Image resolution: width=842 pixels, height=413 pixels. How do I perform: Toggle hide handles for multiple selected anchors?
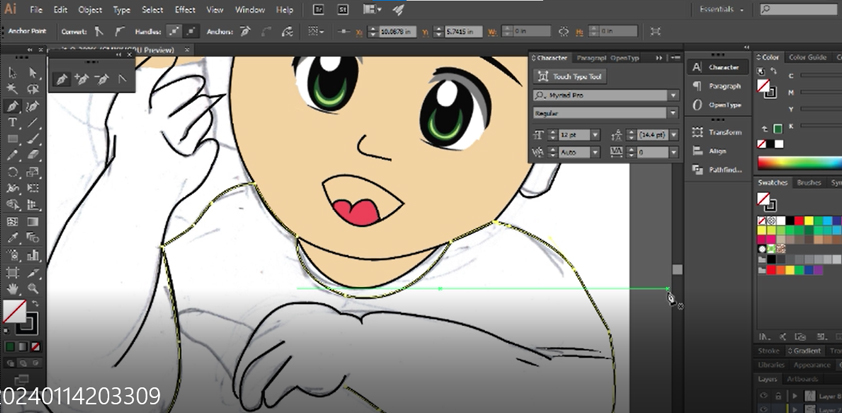point(191,32)
